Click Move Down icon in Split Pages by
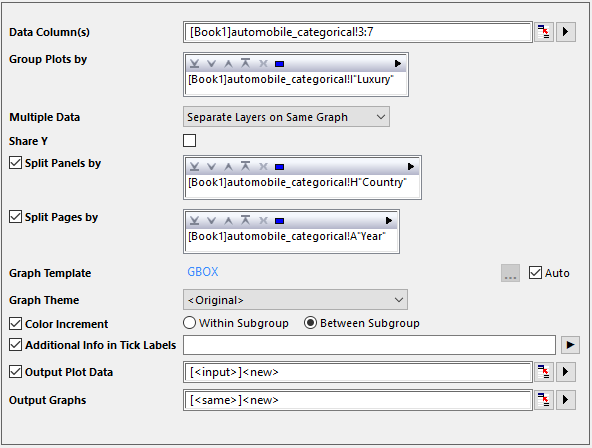The height and width of the screenshot is (448, 592). 211,220
